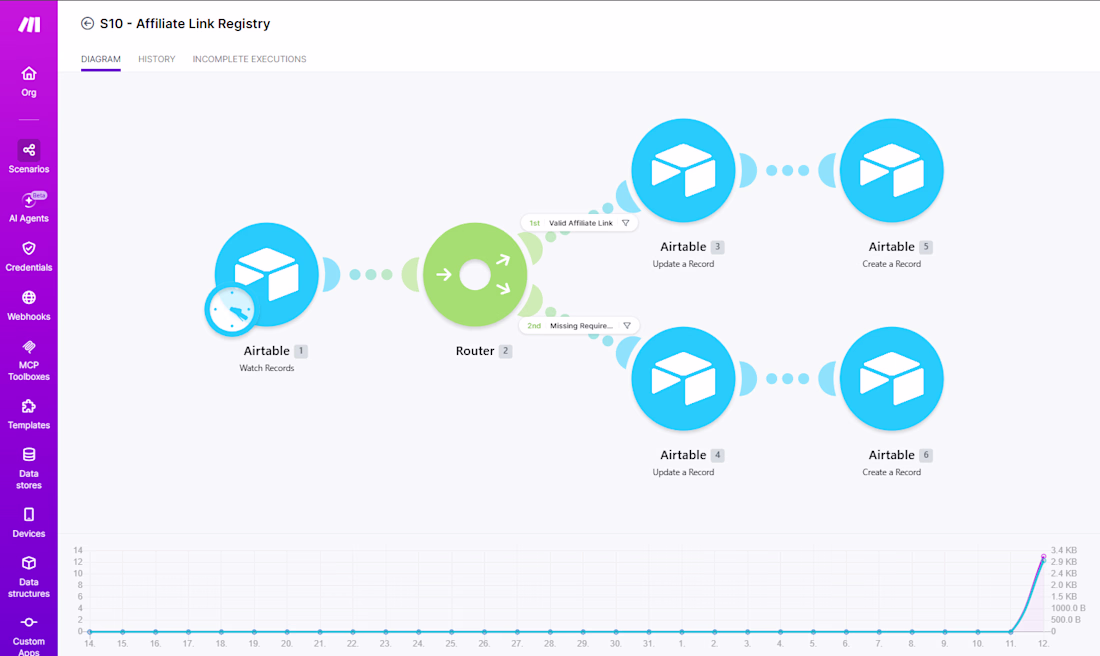Open the Scenarios section
The width and height of the screenshot is (1100, 656).
[x=29, y=157]
